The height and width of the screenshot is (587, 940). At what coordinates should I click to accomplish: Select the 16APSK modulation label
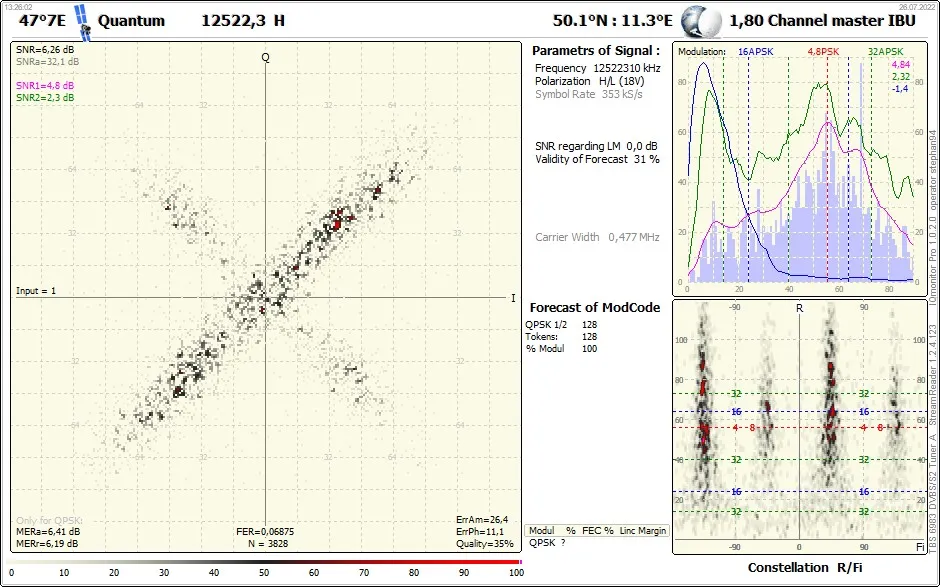click(755, 52)
